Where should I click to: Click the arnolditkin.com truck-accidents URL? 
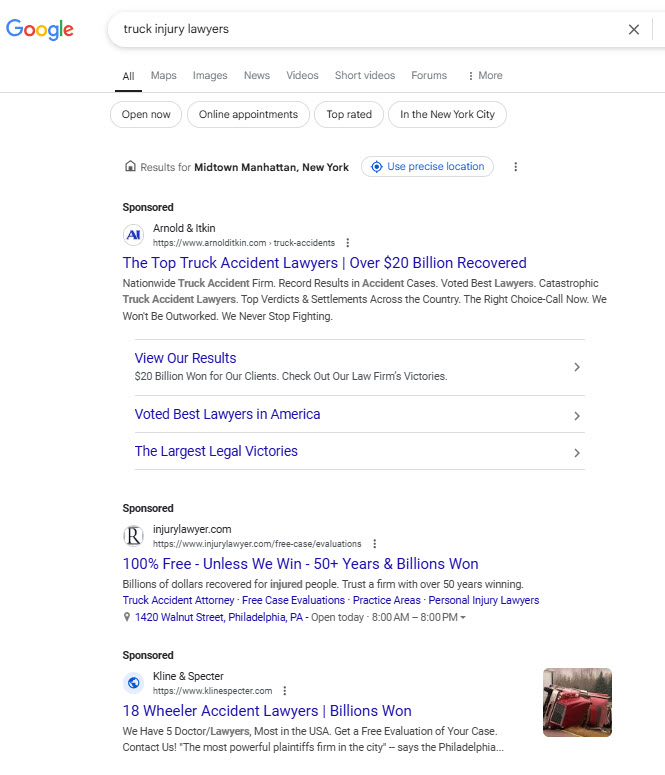point(244,243)
